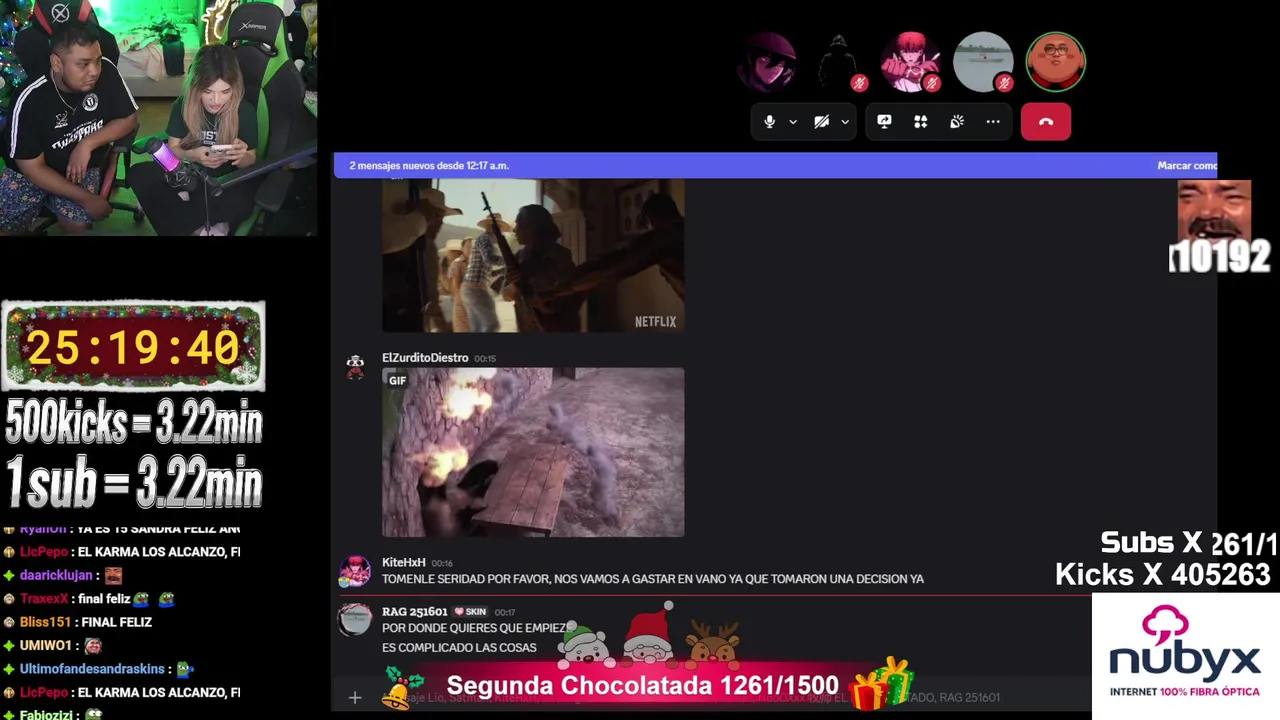Disconnect from call with red hang-up button
The image size is (1280, 720).
1046,122
